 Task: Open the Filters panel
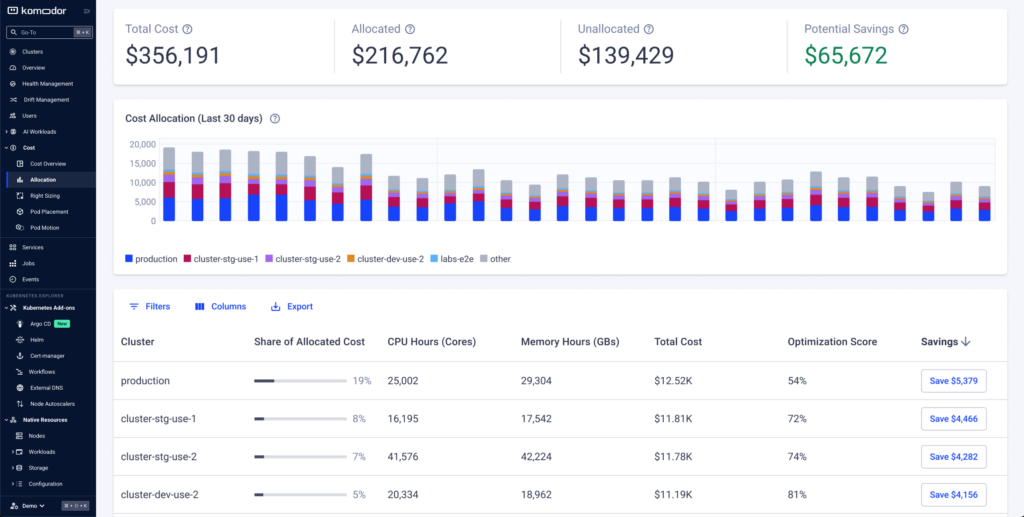pyautogui.click(x=150, y=306)
